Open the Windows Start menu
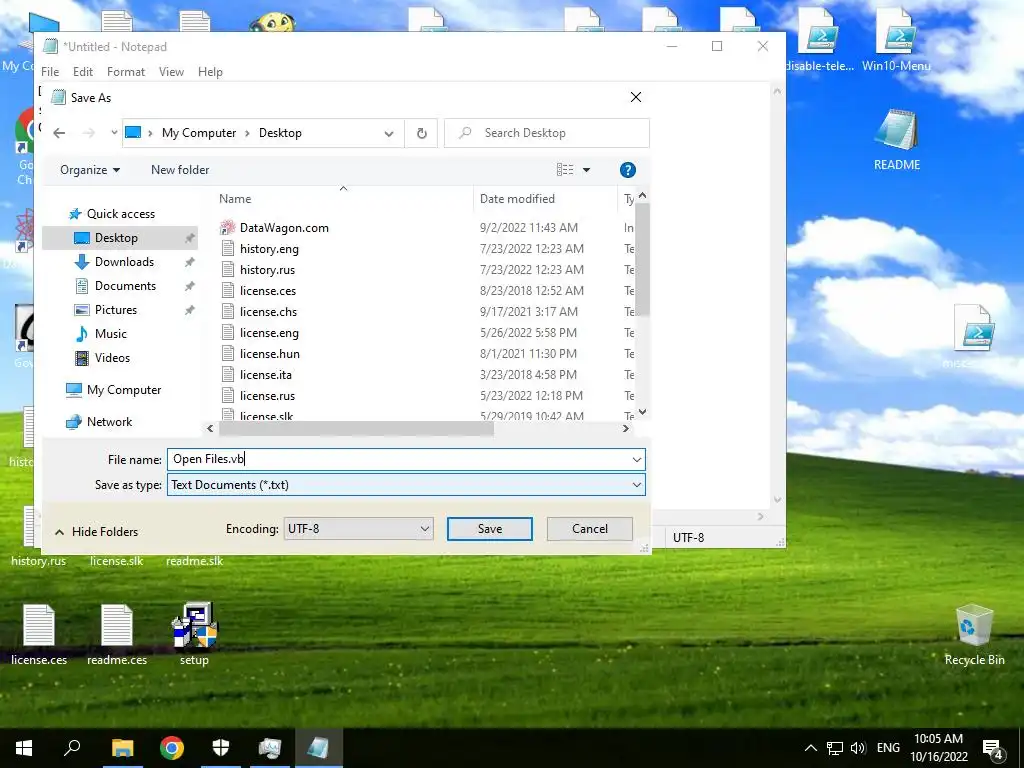Screen dimensions: 1024x768 [x=24, y=748]
